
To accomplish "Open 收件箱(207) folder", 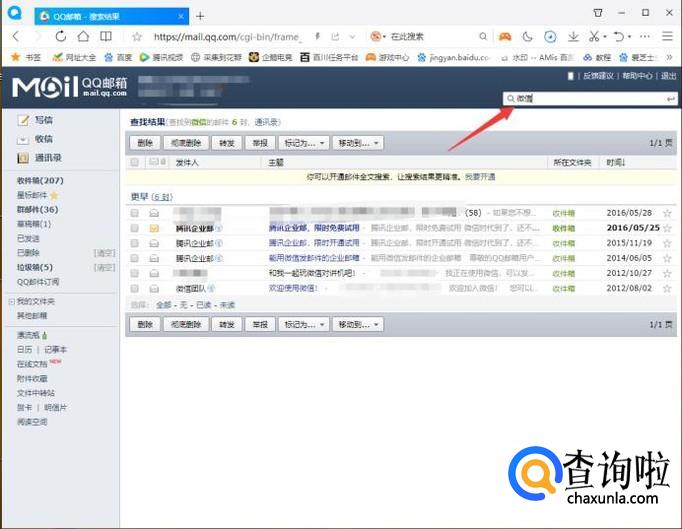I will click(40, 181).
